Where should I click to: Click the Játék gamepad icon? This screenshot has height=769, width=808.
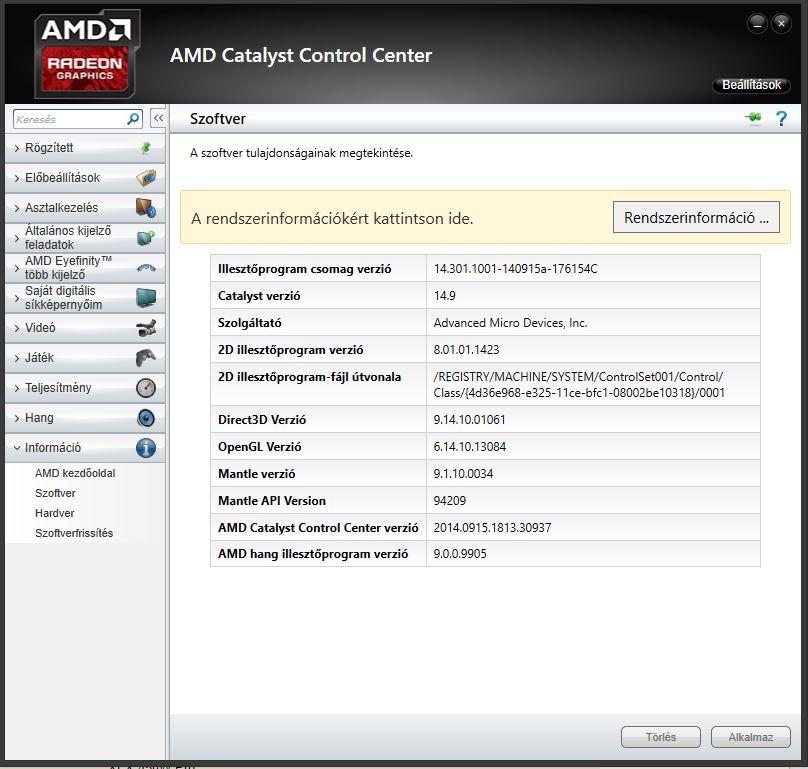click(146, 358)
